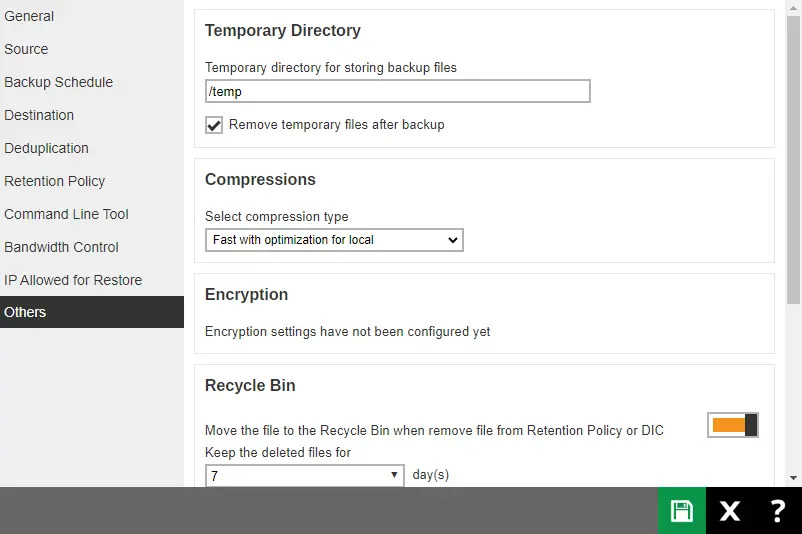Image resolution: width=802 pixels, height=534 pixels.
Task: Select Bandwidth Control in sidebar
Action: click(x=62, y=247)
